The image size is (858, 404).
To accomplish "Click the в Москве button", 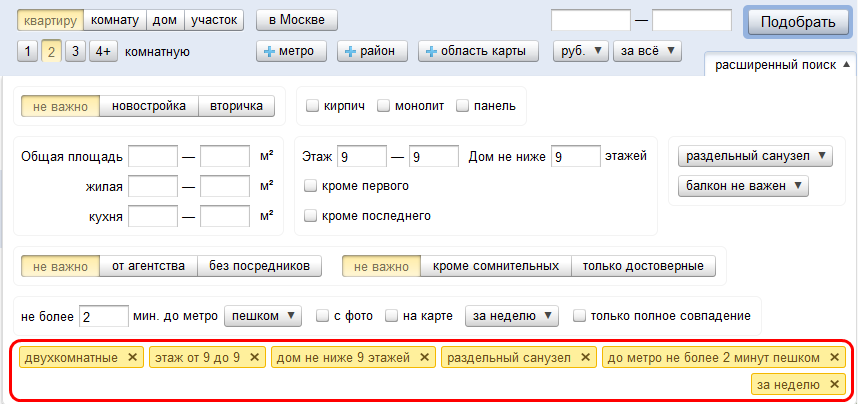I will coord(297,20).
